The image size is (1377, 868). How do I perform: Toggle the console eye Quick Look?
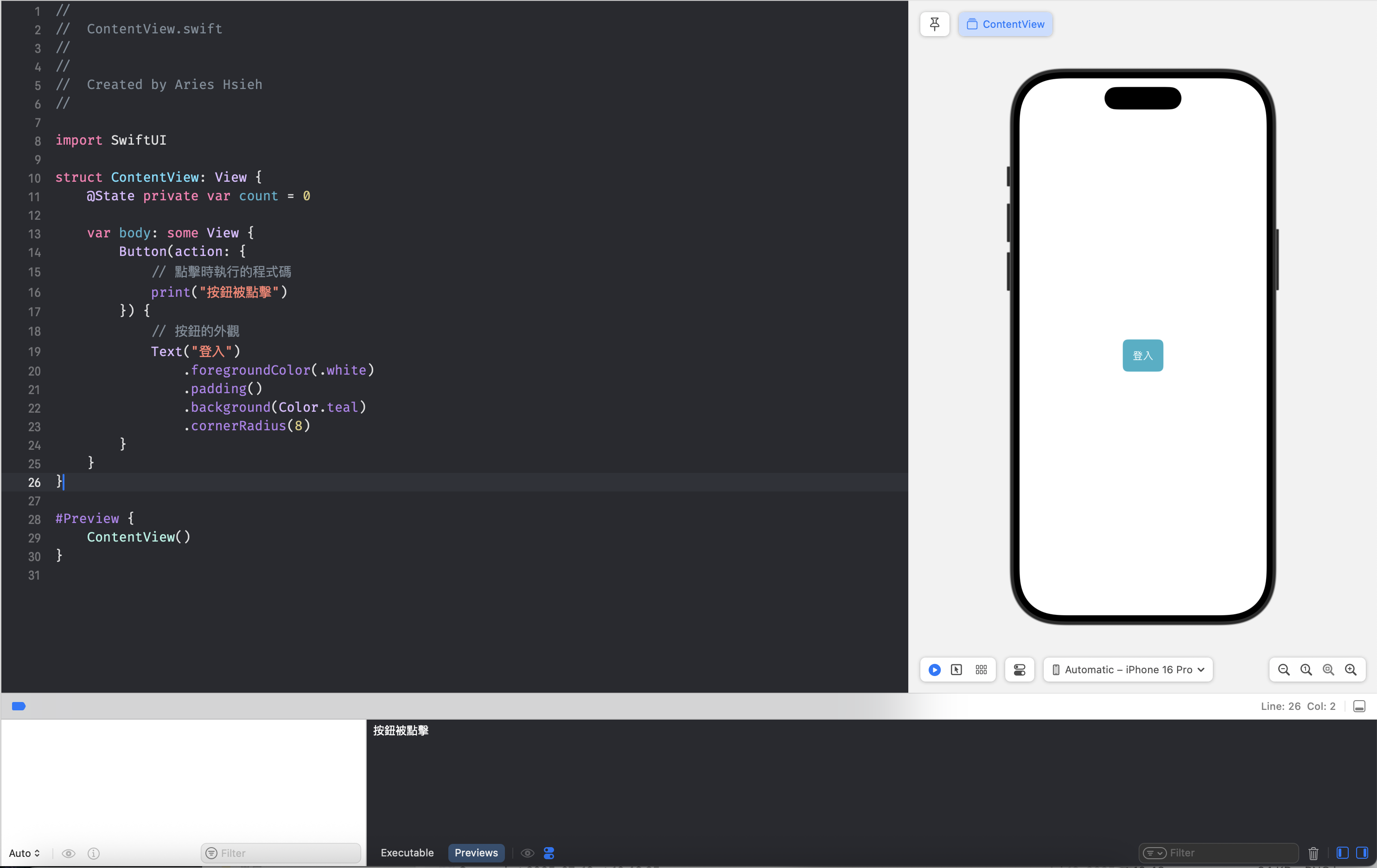coord(527,853)
